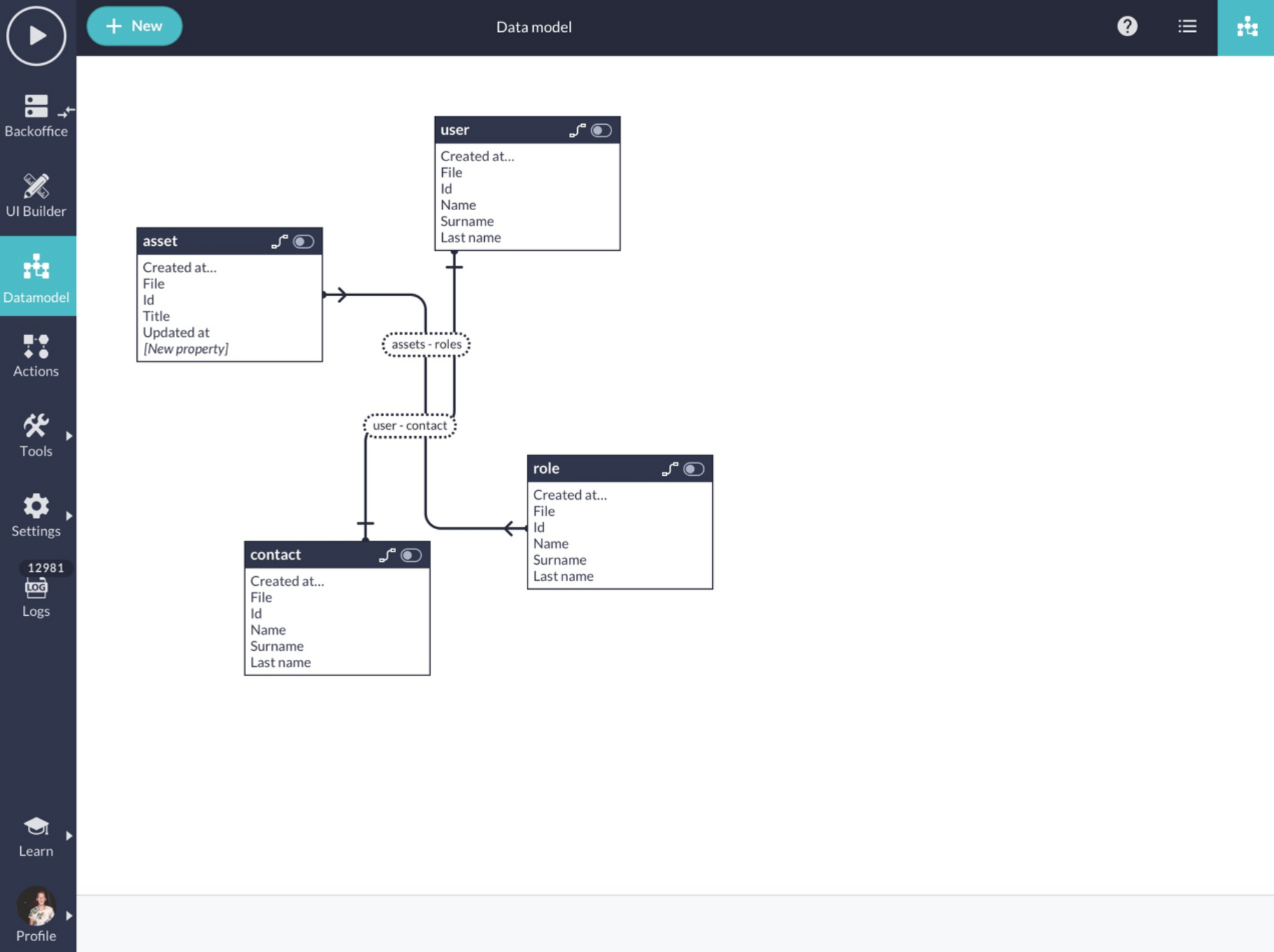The width and height of the screenshot is (1274, 952).
Task: Expand the Settings submenu arrow
Action: tap(69, 516)
